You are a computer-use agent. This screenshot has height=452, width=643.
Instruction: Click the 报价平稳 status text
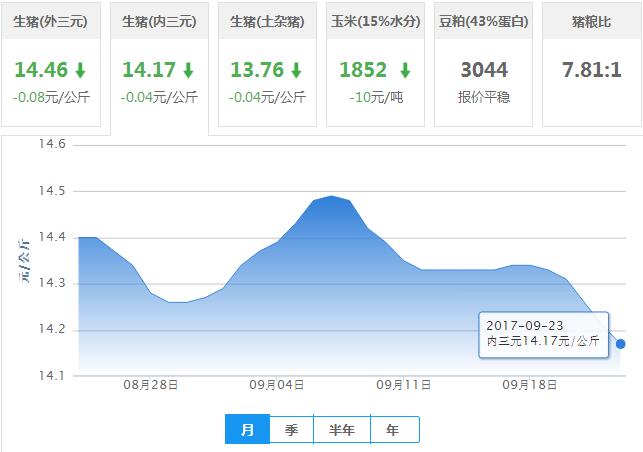coord(484,97)
